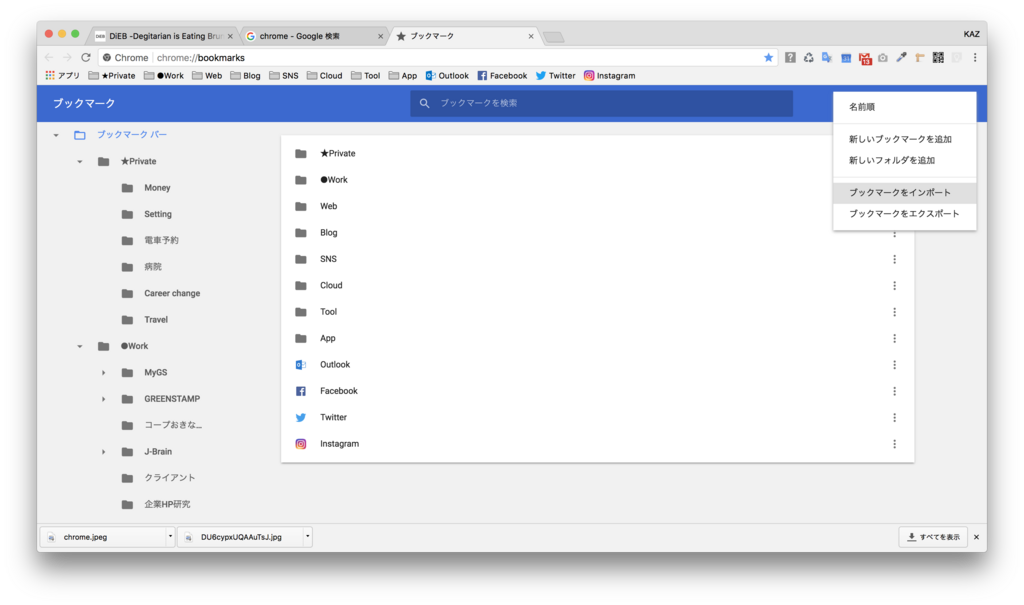This screenshot has height=605, width=1024.
Task: Choose ブックマークをインポート
Action: pyautogui.click(x=904, y=193)
